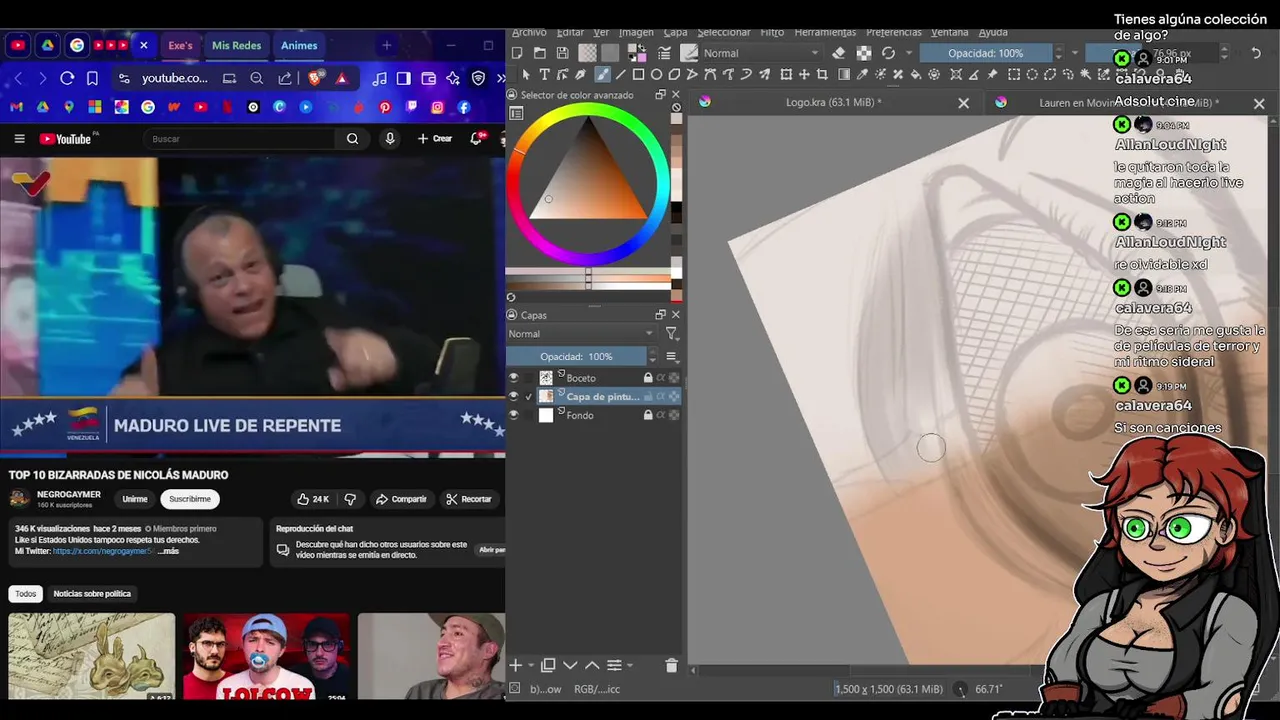
Task: Unlock the Fondo layer lock icon
Action: pos(648,415)
